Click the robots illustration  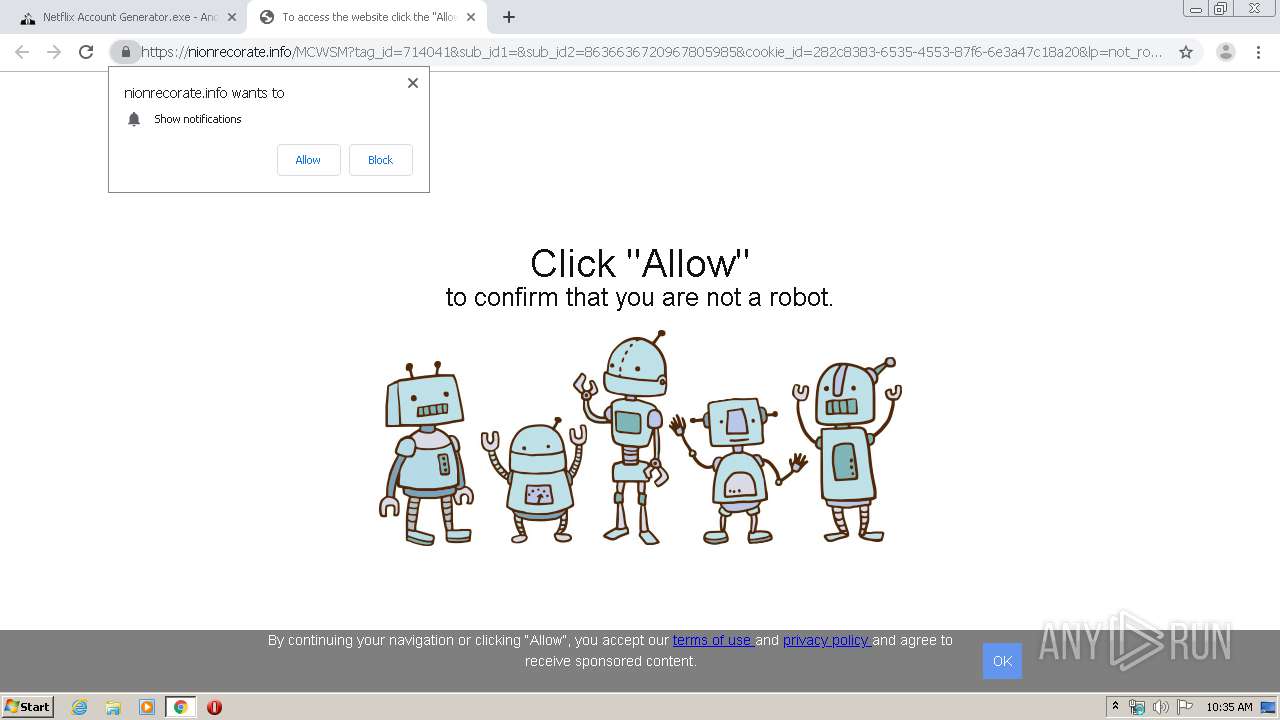640,438
